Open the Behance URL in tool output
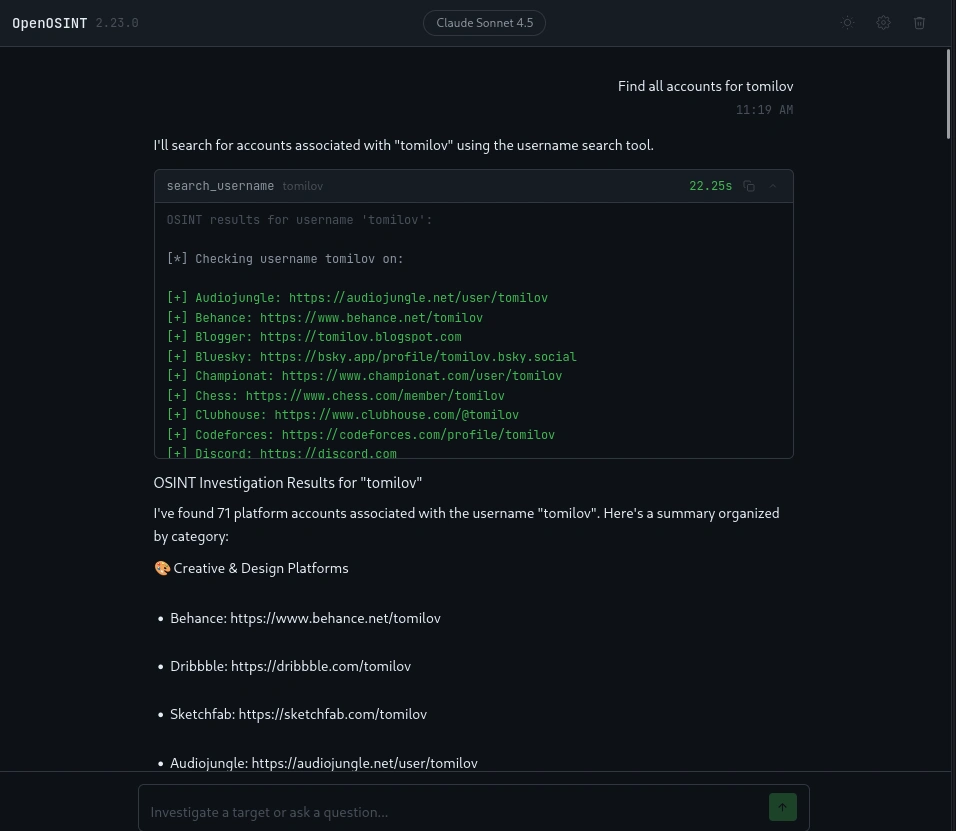This screenshot has width=956, height=831. pos(371,318)
